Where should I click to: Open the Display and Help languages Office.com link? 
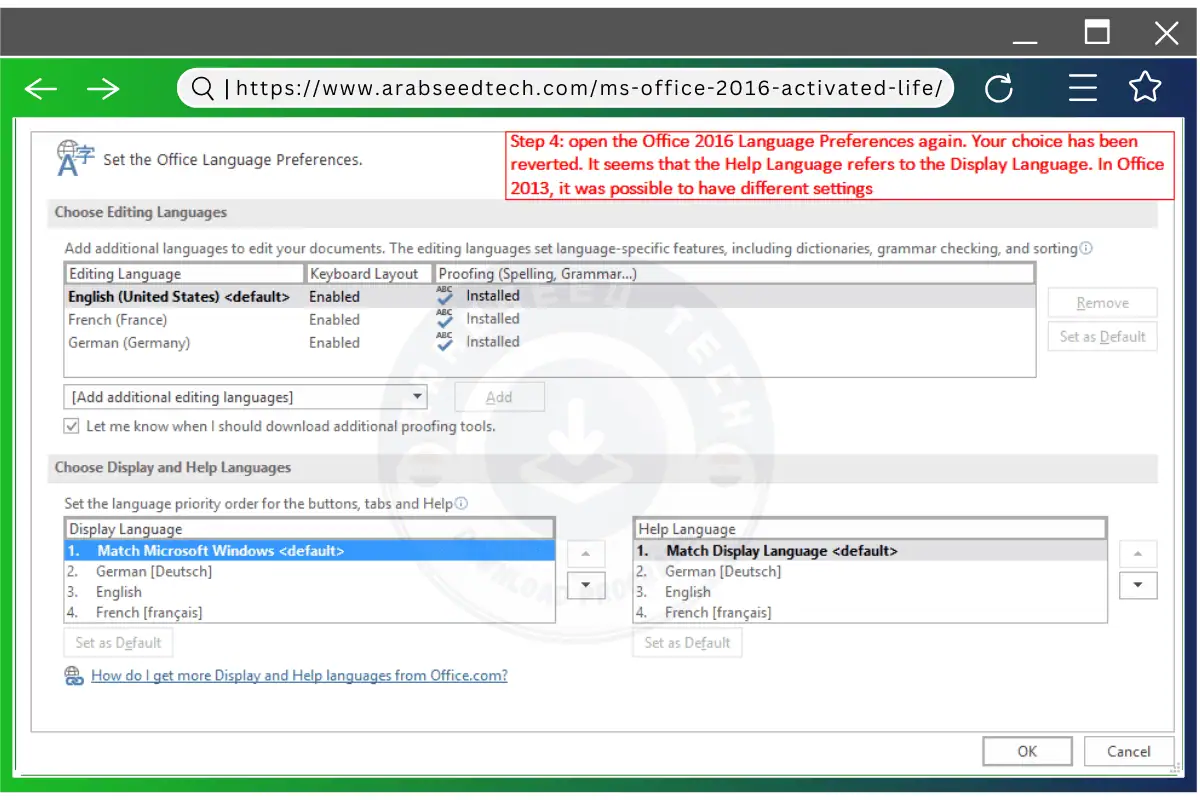(x=299, y=675)
